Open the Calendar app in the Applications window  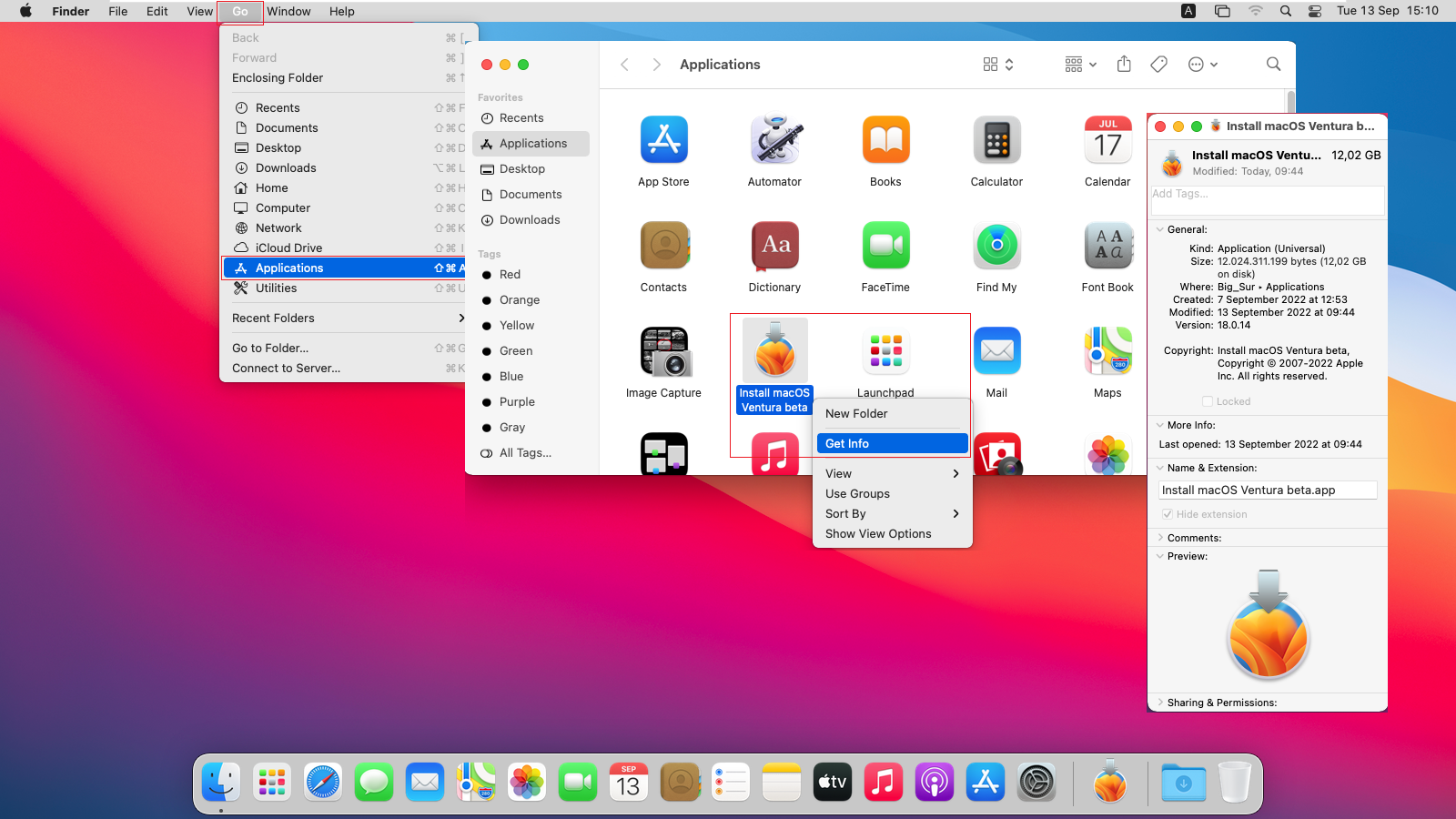click(1107, 140)
